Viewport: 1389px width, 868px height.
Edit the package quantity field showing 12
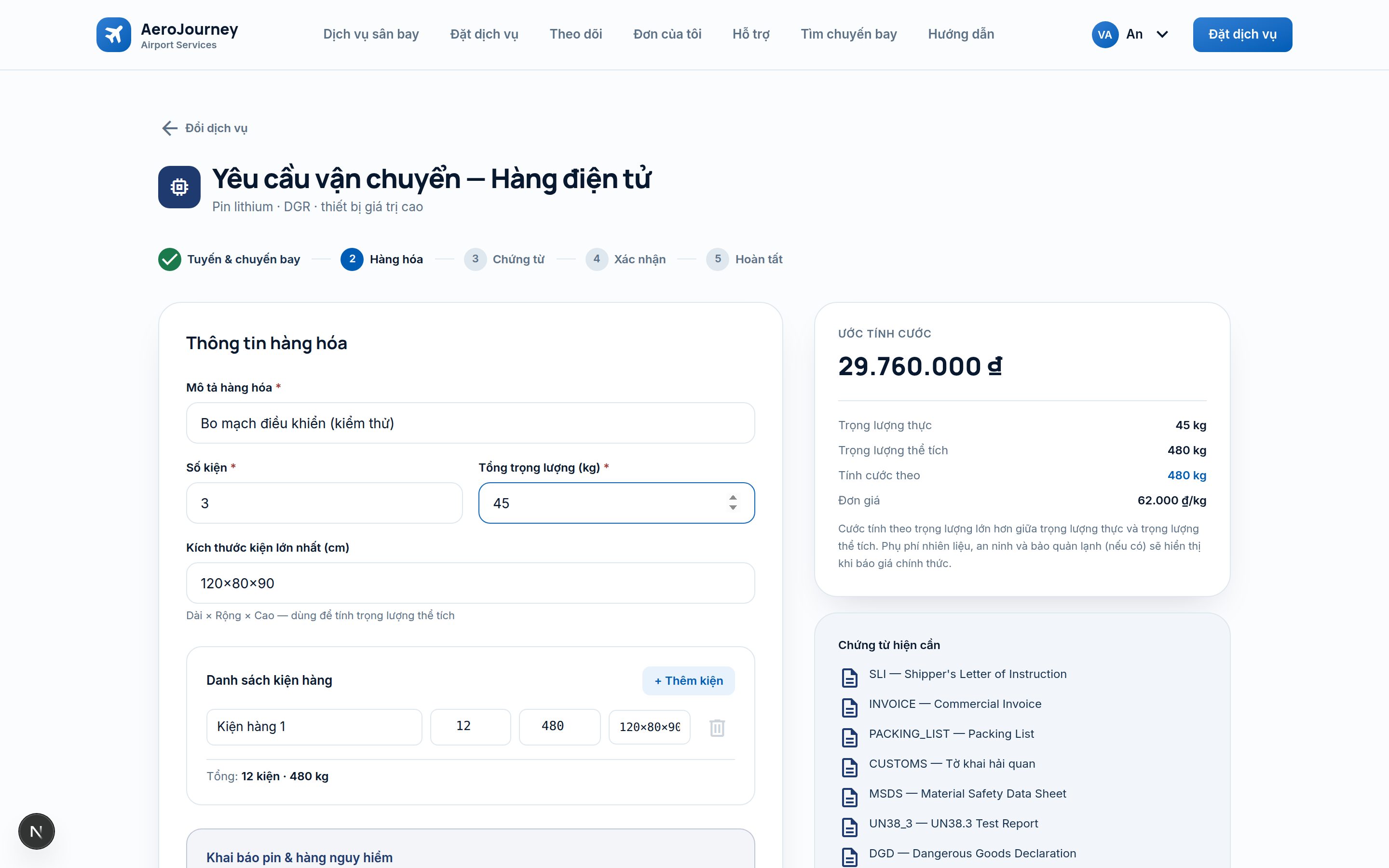tap(471, 727)
